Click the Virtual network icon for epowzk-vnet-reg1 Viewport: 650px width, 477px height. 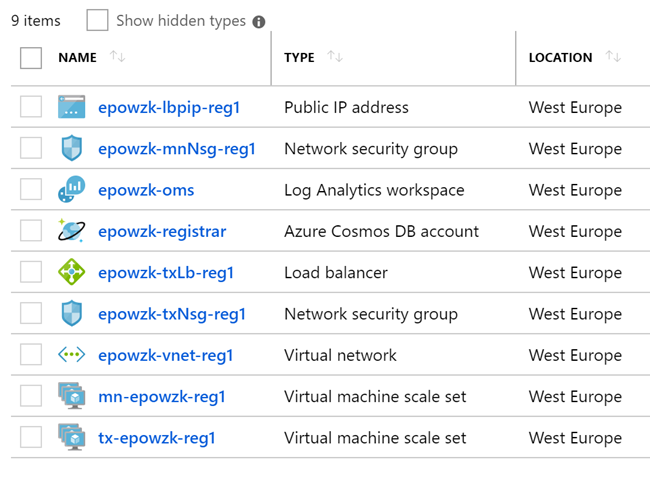(x=72, y=355)
